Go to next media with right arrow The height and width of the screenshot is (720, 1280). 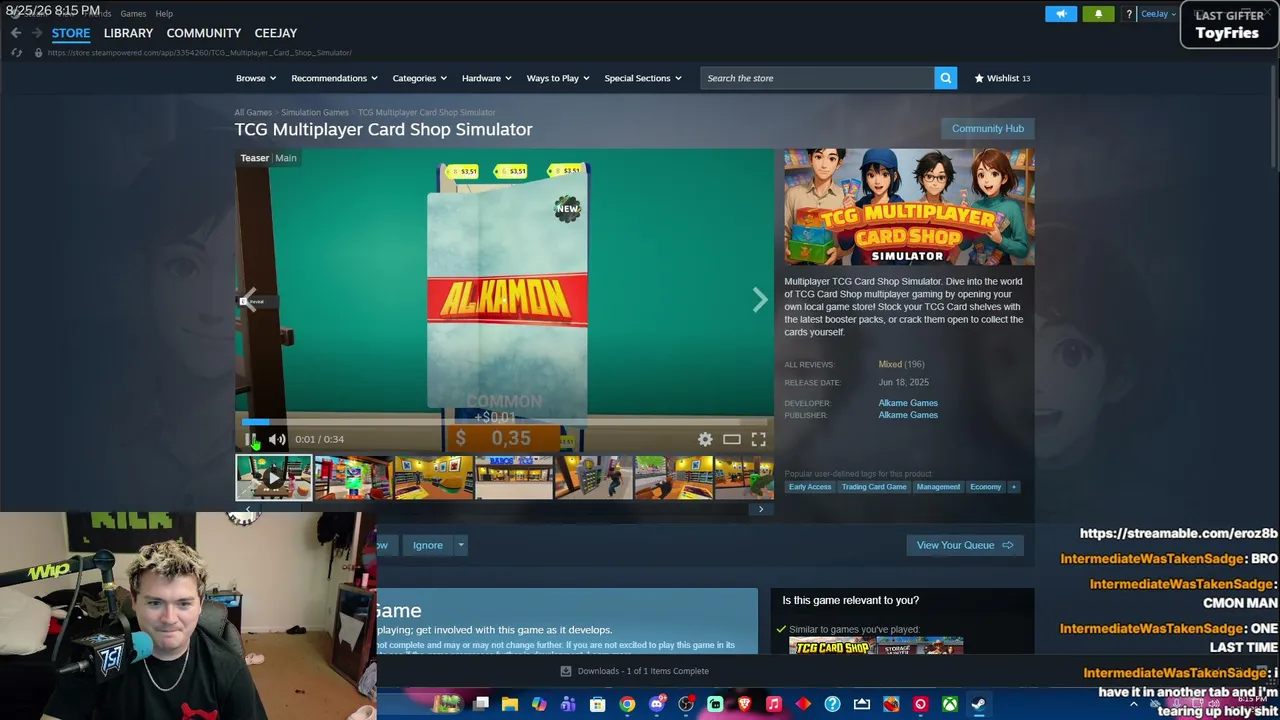point(760,300)
